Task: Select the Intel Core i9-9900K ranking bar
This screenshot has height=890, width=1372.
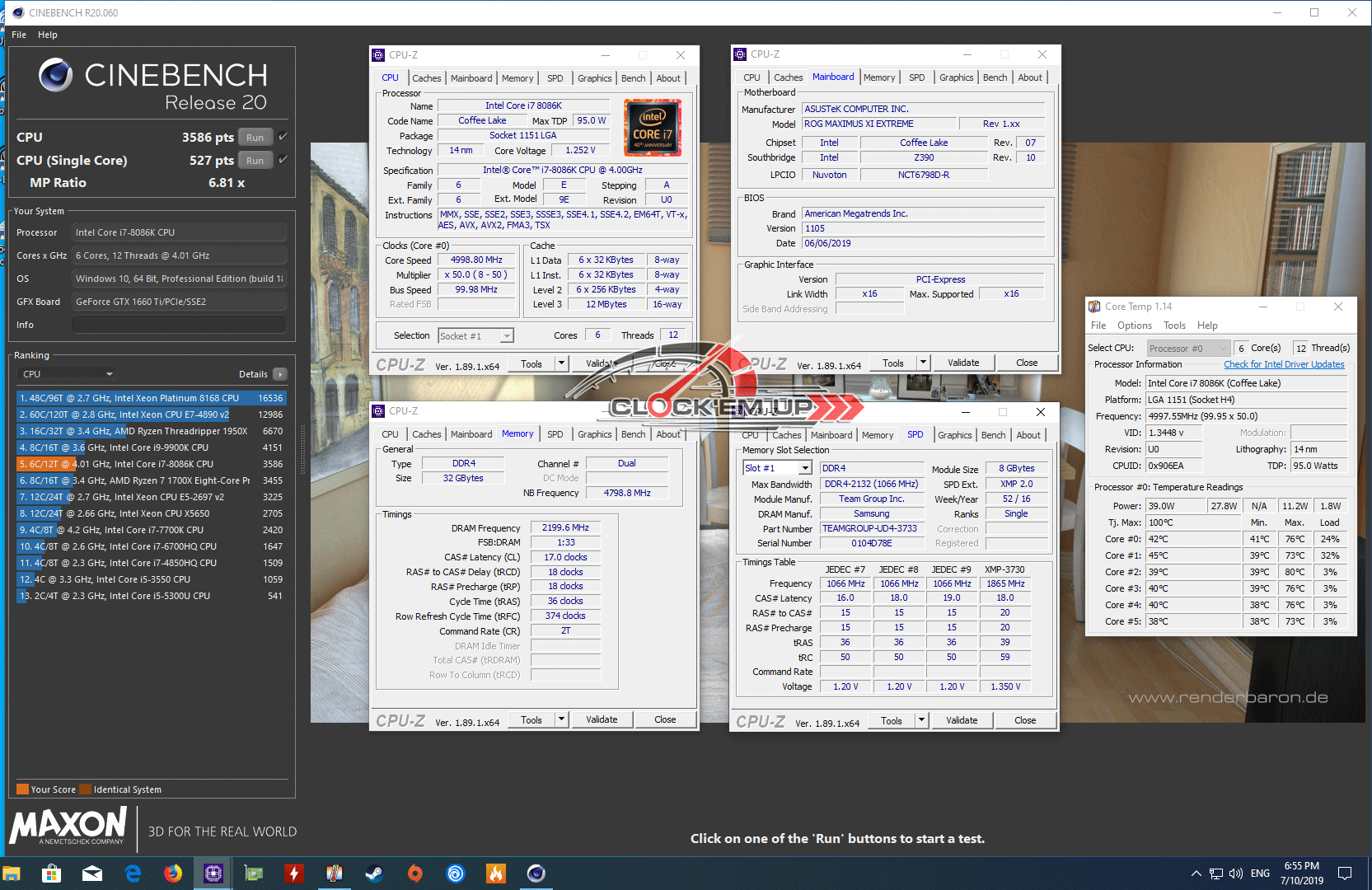Action: point(151,447)
